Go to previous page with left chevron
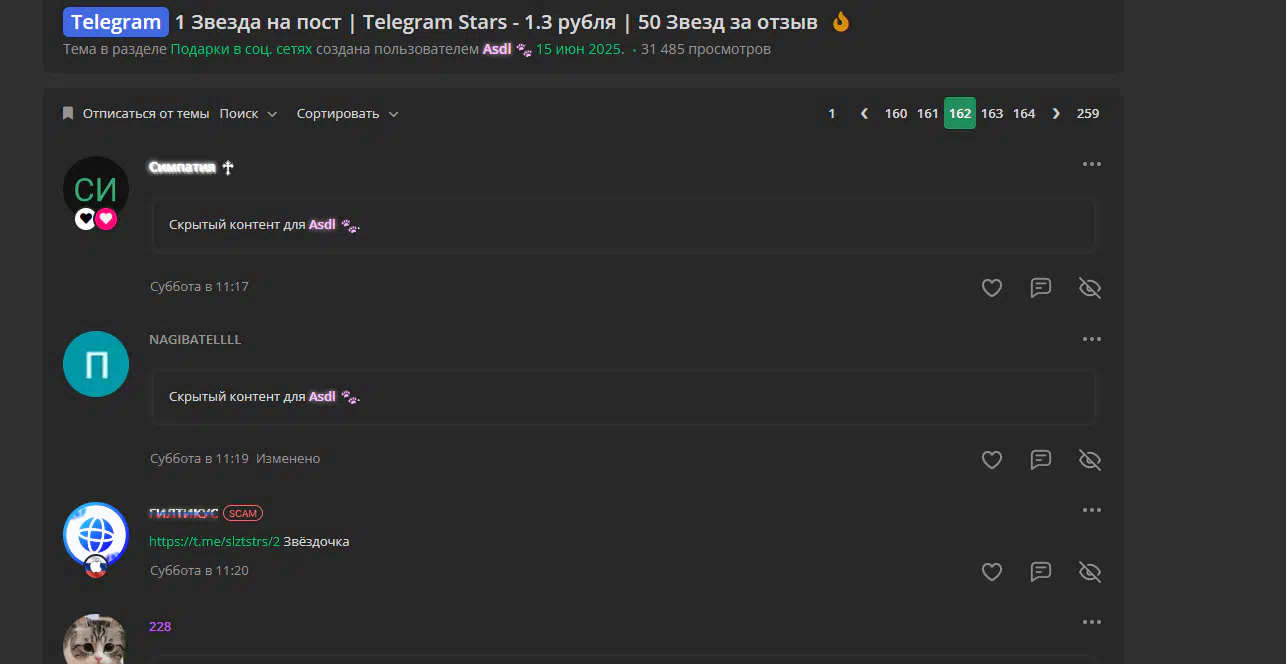The image size is (1286, 664). pos(864,114)
